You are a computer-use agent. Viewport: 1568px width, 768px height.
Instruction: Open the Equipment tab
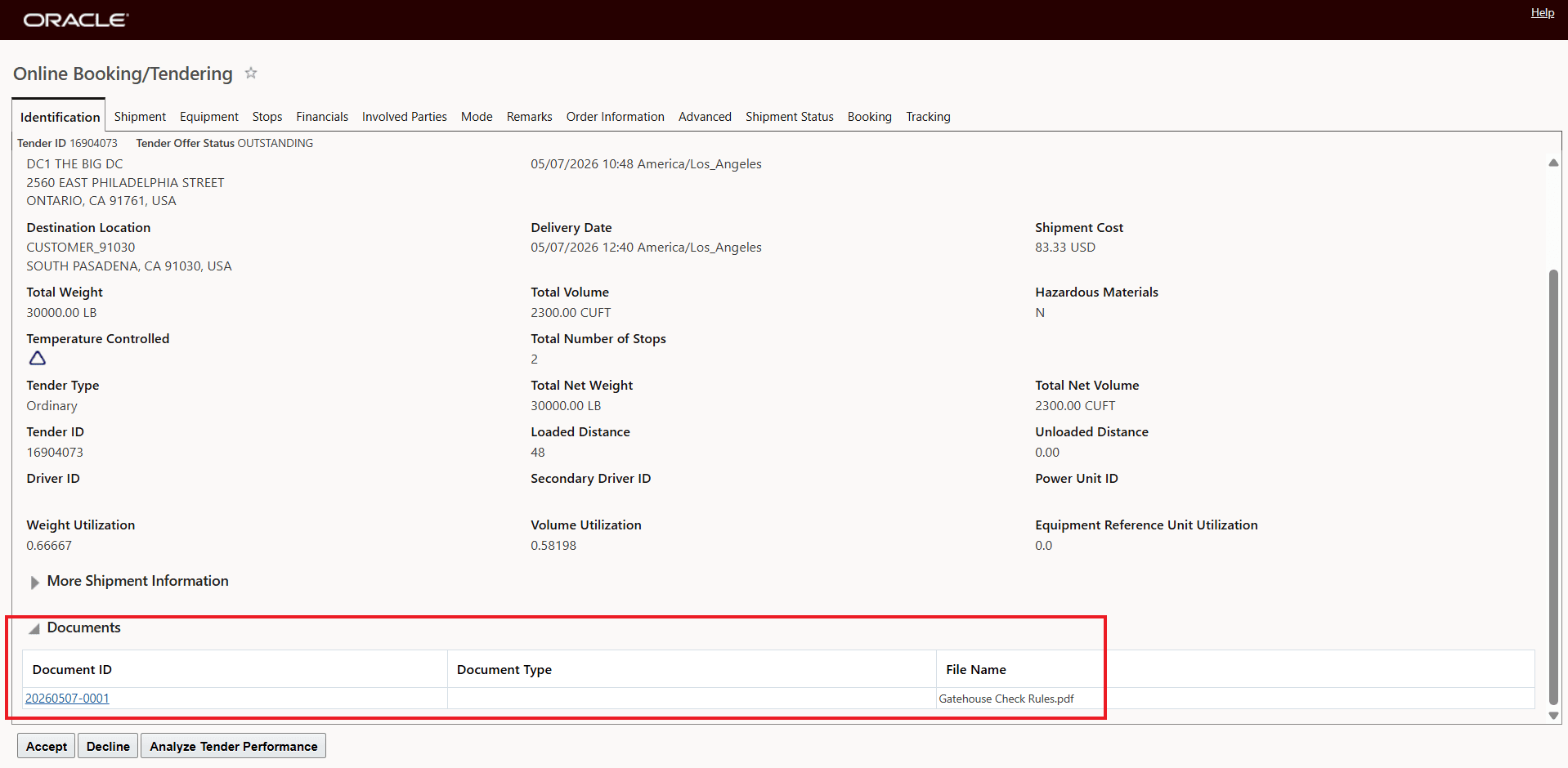[209, 117]
